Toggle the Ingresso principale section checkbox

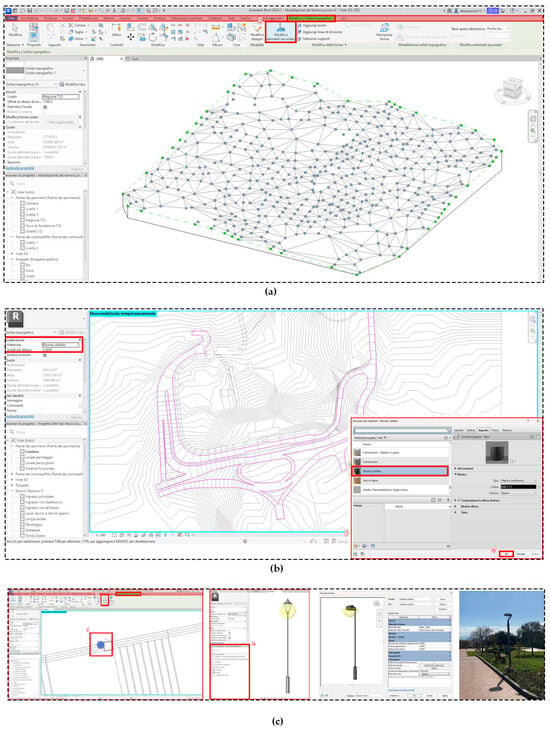pos(22,497)
